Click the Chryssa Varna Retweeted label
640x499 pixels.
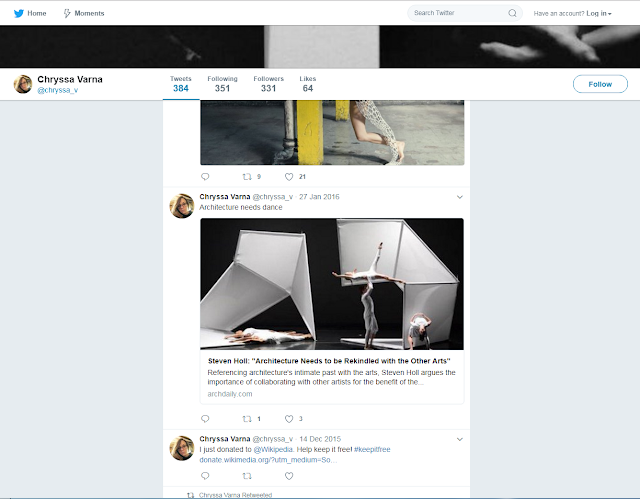235,495
